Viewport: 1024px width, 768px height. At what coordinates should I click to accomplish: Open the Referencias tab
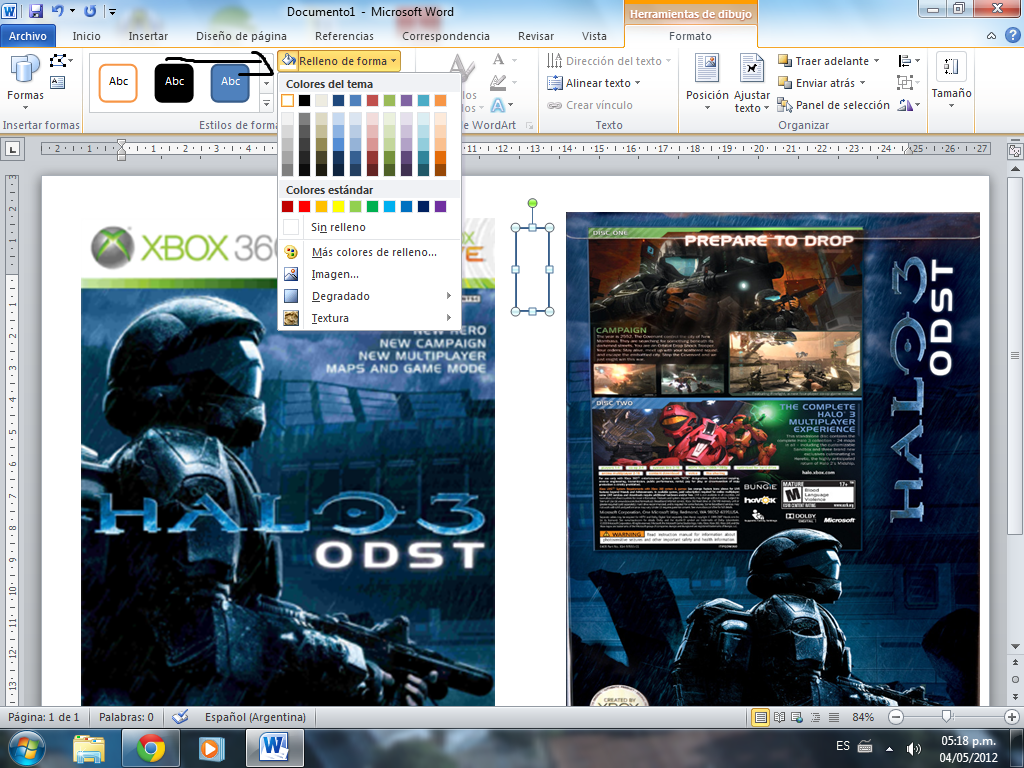pyautogui.click(x=344, y=36)
